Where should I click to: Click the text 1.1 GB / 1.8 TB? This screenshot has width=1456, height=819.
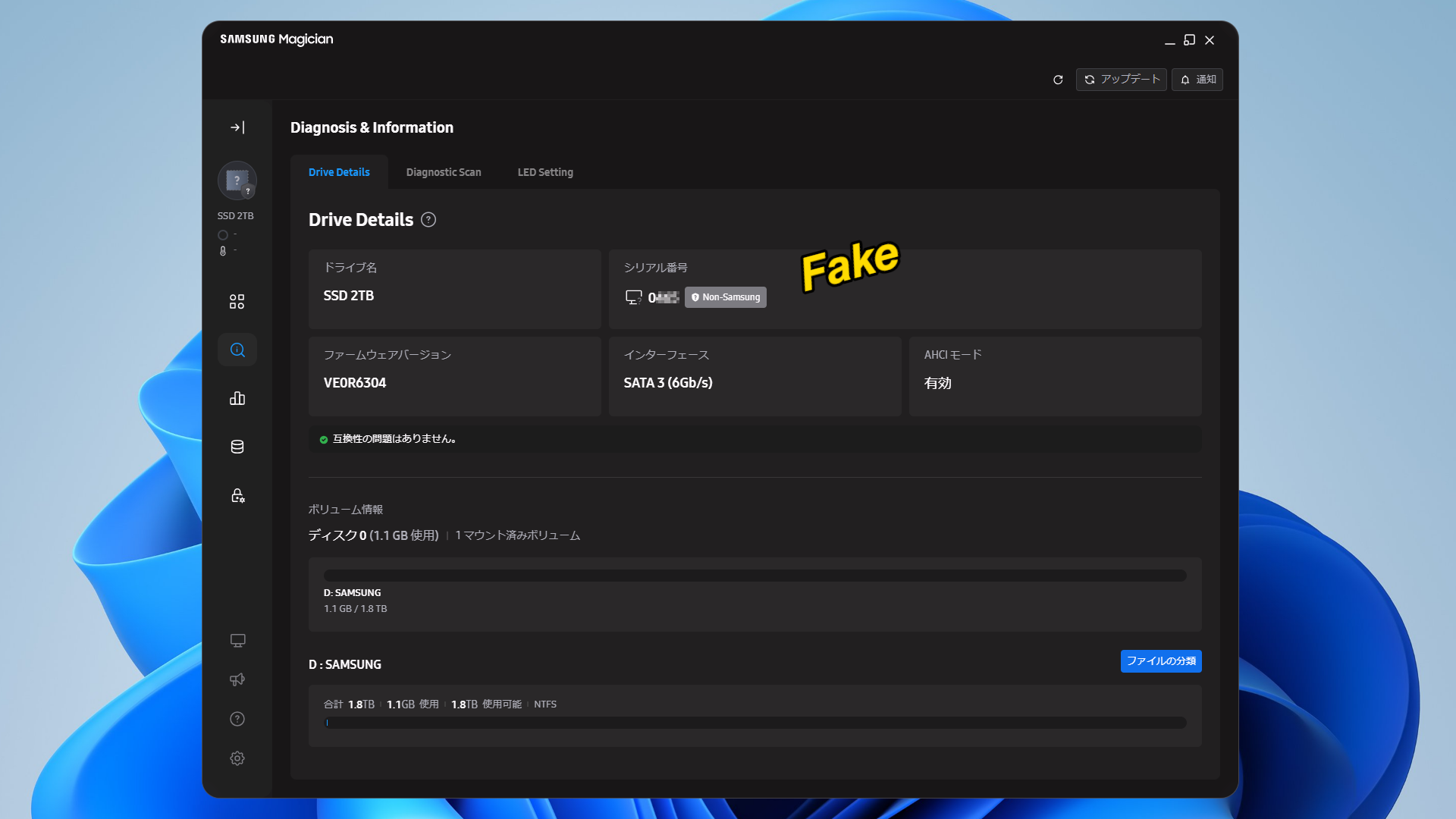coord(355,609)
